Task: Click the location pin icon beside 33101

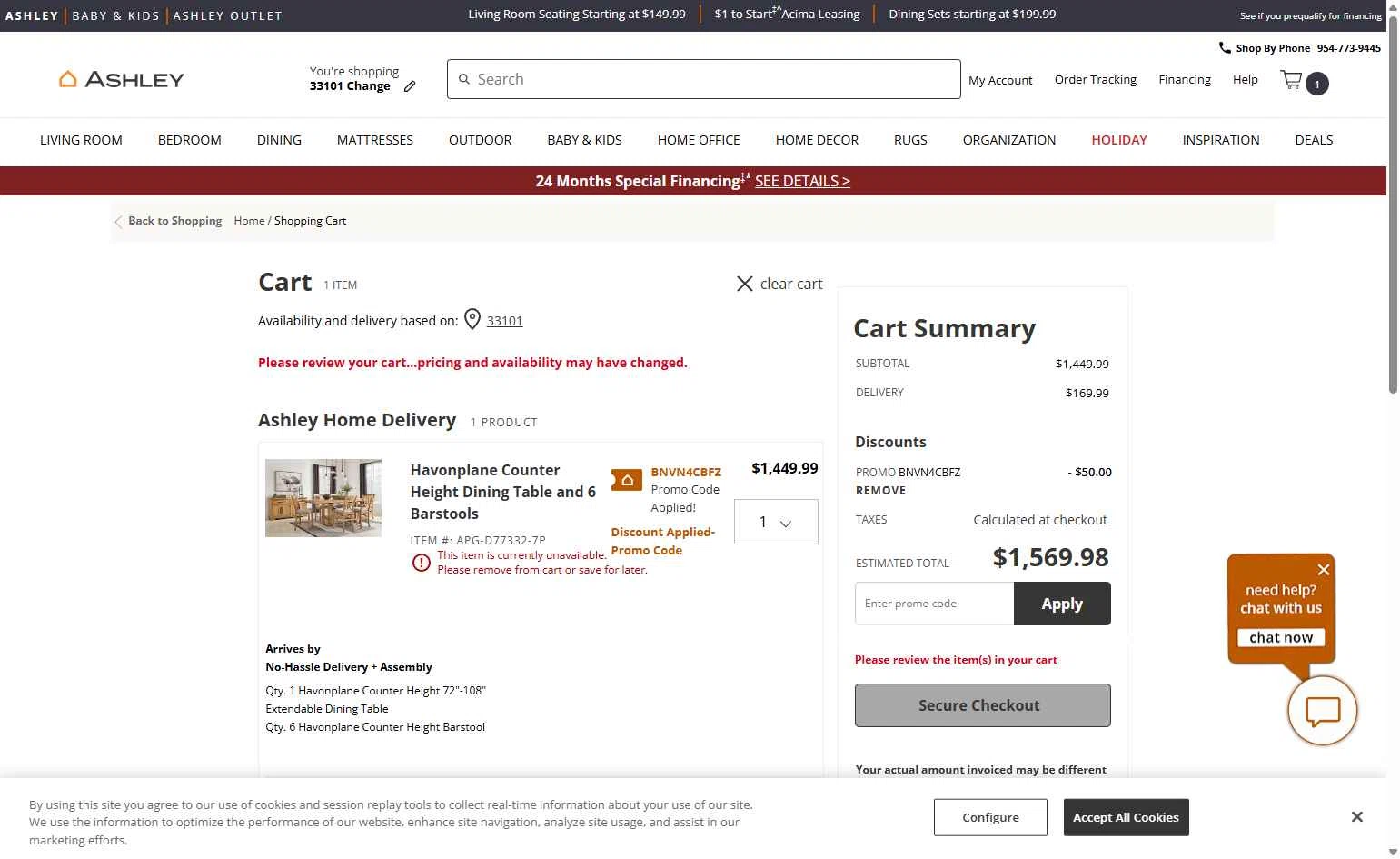Action: pos(472,319)
